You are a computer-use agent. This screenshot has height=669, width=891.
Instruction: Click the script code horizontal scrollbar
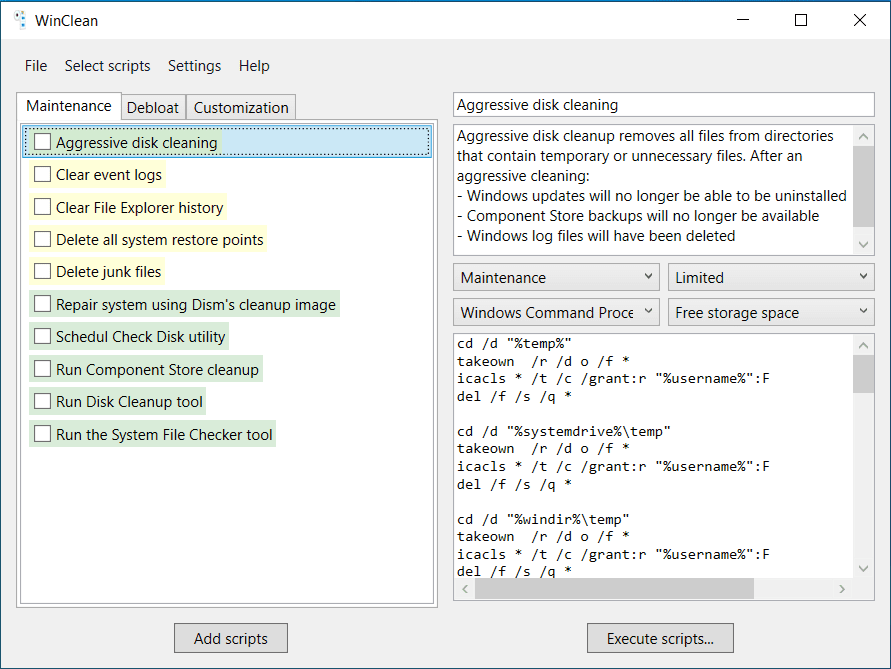pos(614,590)
